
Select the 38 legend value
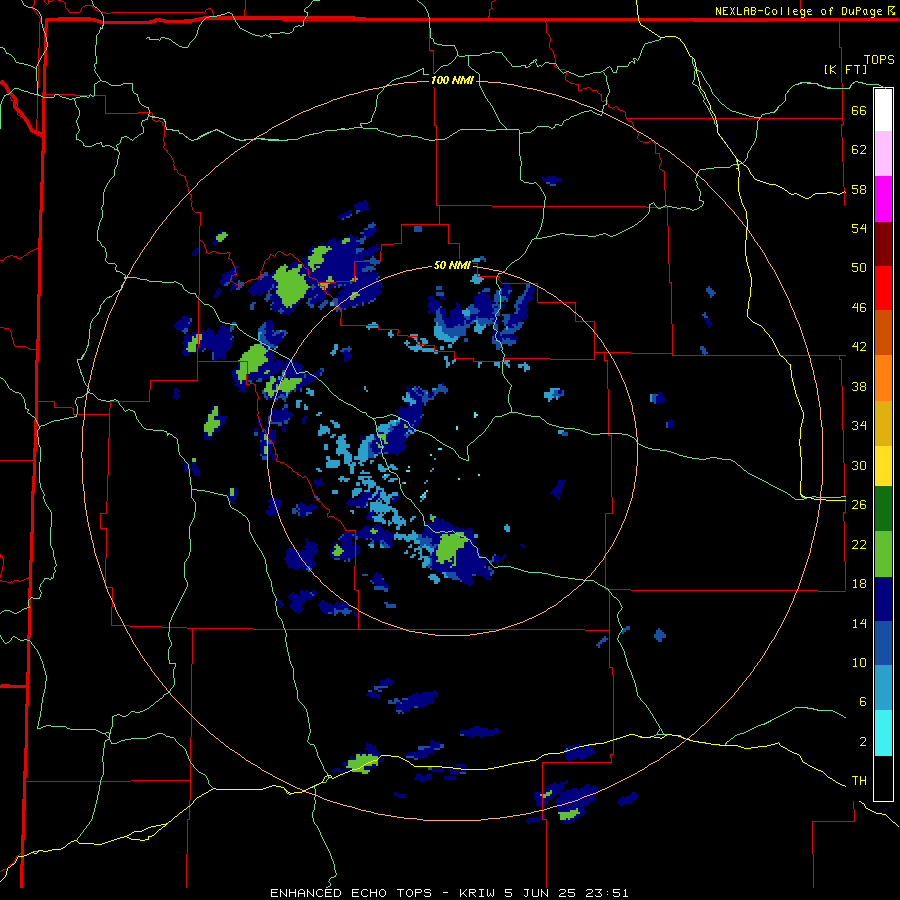pos(859,386)
